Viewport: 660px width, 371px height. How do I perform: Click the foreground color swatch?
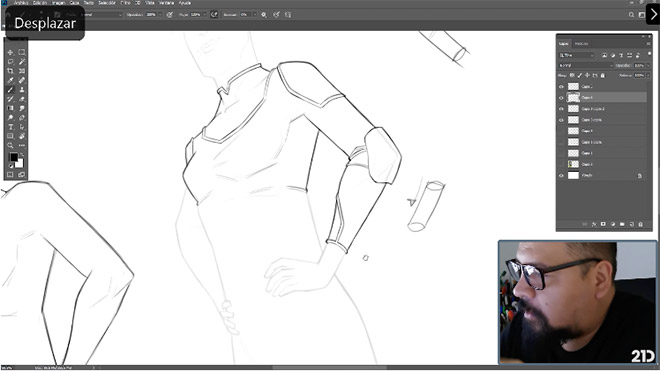pyautogui.click(x=13, y=157)
